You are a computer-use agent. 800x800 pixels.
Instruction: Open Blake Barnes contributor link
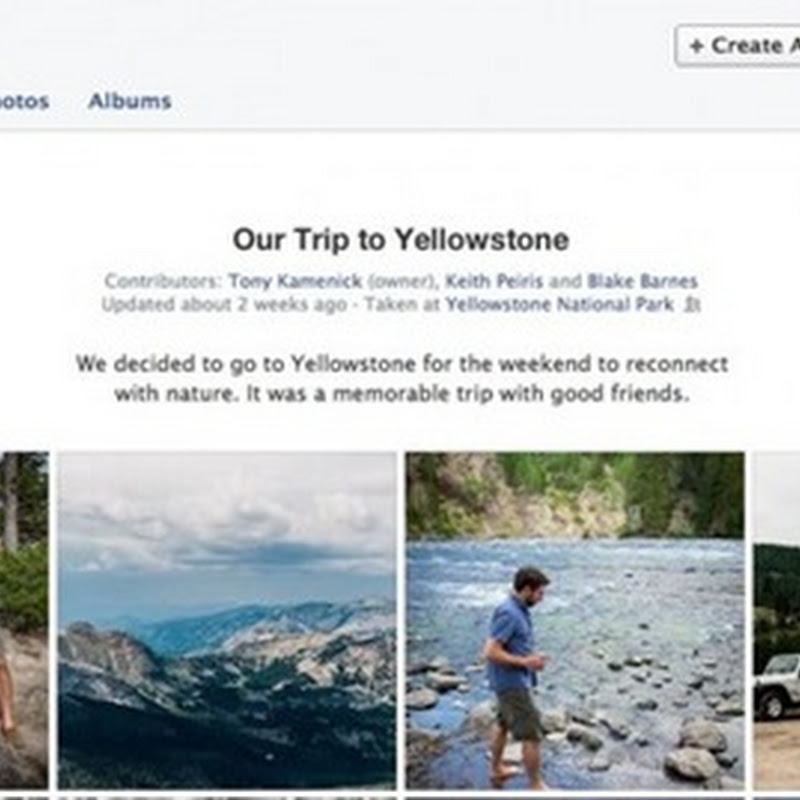642,282
